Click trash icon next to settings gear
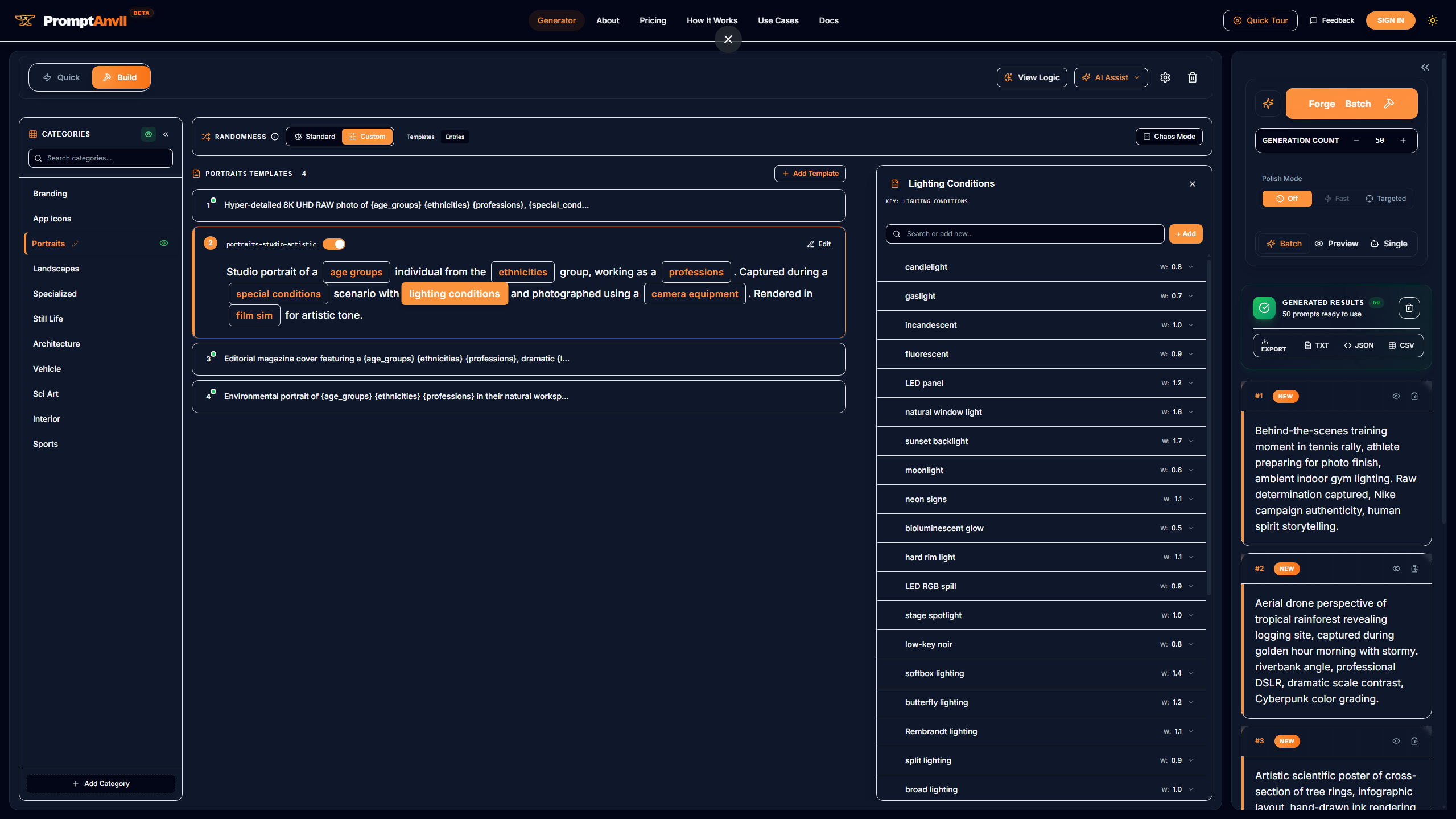The image size is (1456, 819). point(1193,77)
